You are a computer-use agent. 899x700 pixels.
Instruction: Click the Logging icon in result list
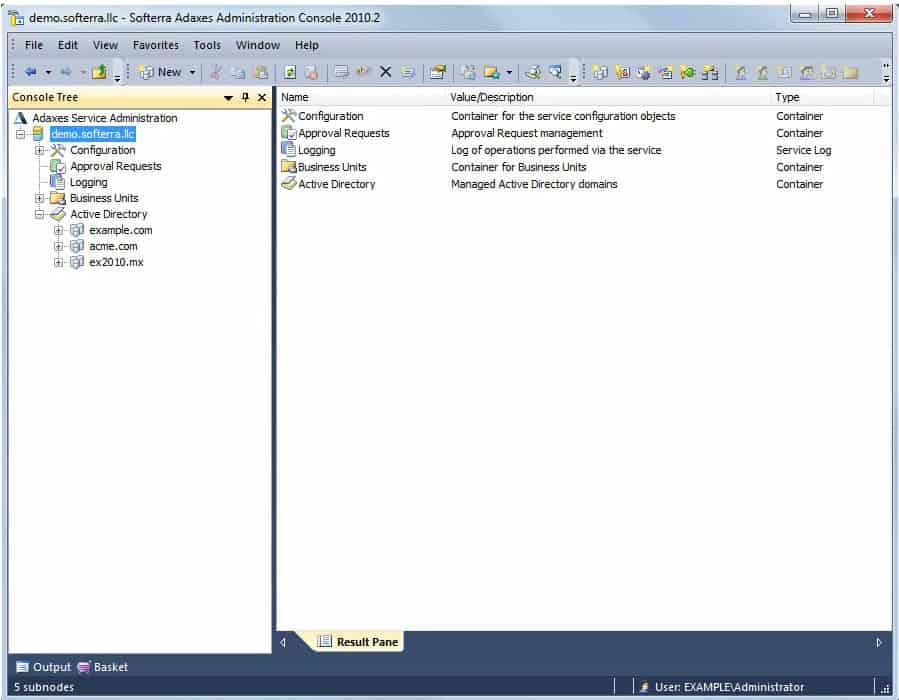(x=288, y=150)
